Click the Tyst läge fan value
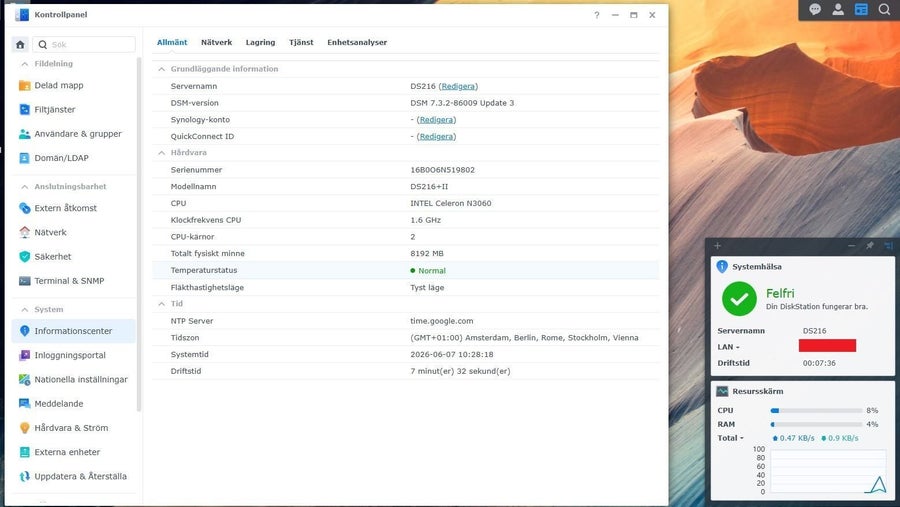The width and height of the screenshot is (900, 507). 427,288
